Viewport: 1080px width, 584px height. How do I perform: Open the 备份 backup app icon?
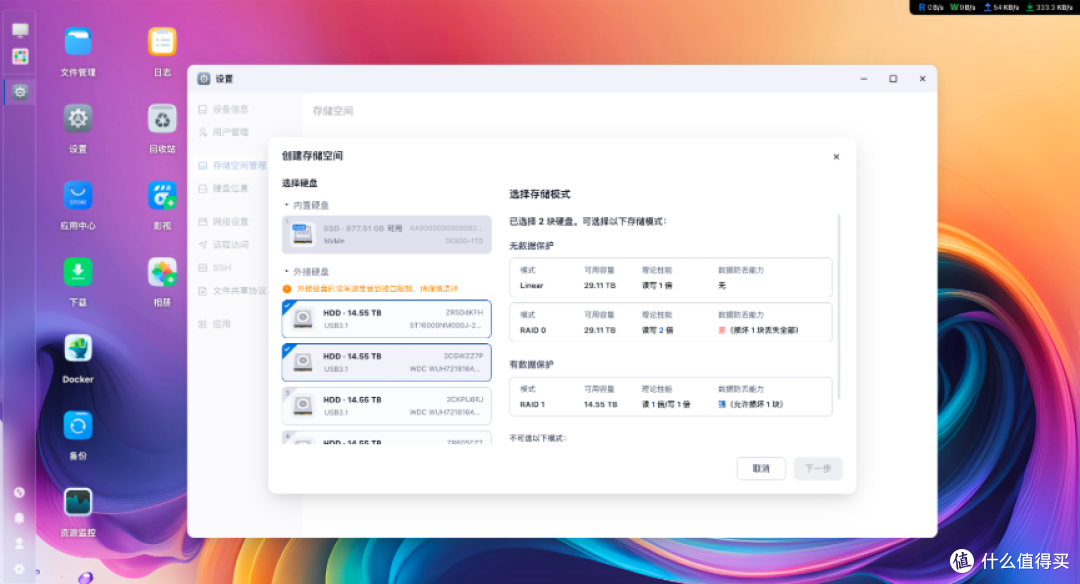pyautogui.click(x=78, y=426)
